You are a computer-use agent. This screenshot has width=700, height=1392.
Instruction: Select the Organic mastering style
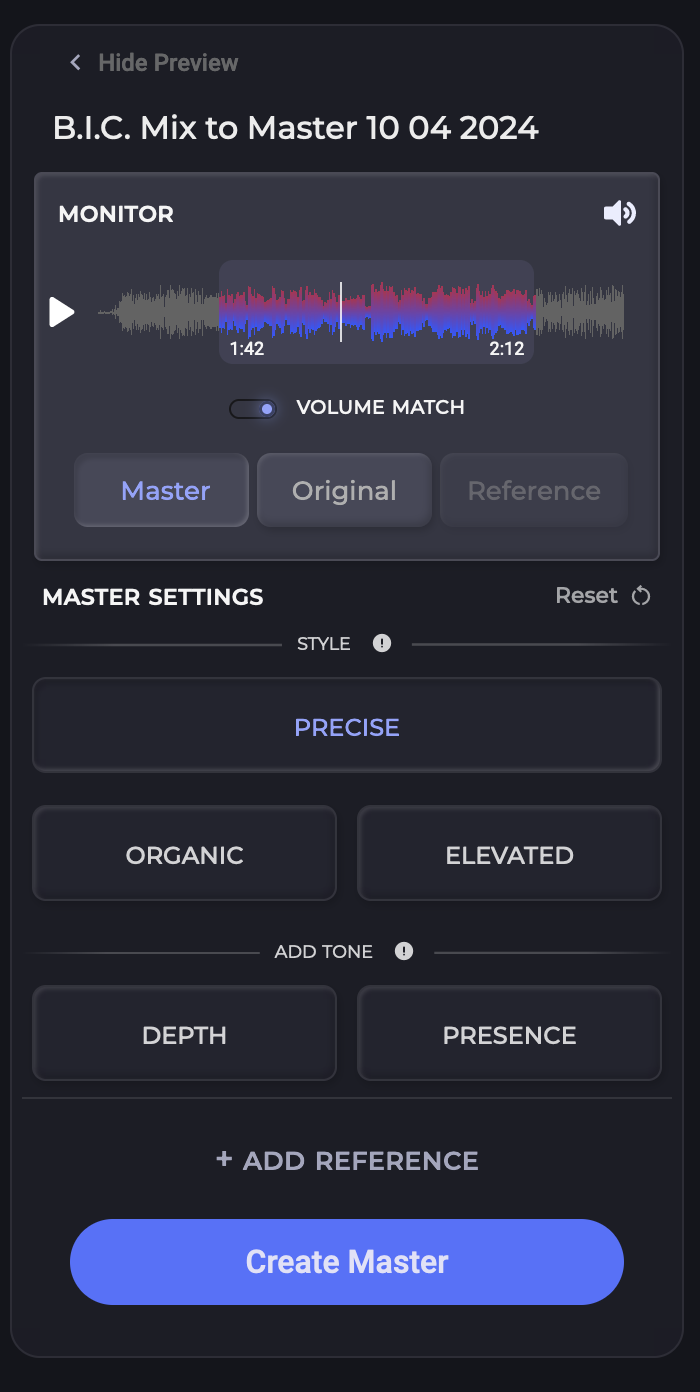coord(184,854)
